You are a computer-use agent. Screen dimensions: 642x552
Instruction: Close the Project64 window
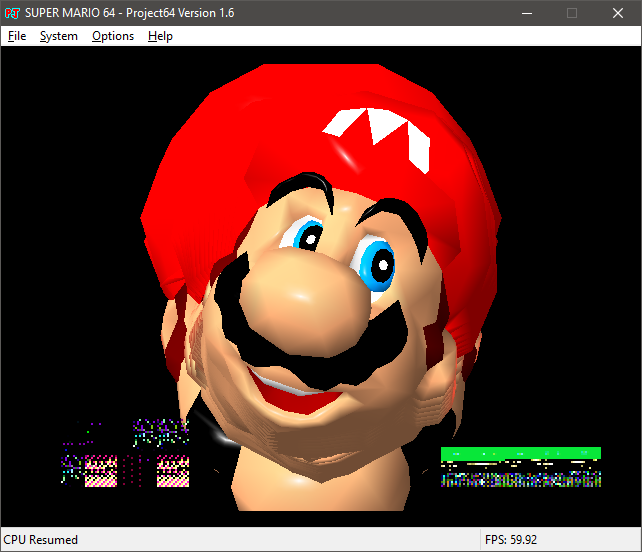tap(618, 13)
